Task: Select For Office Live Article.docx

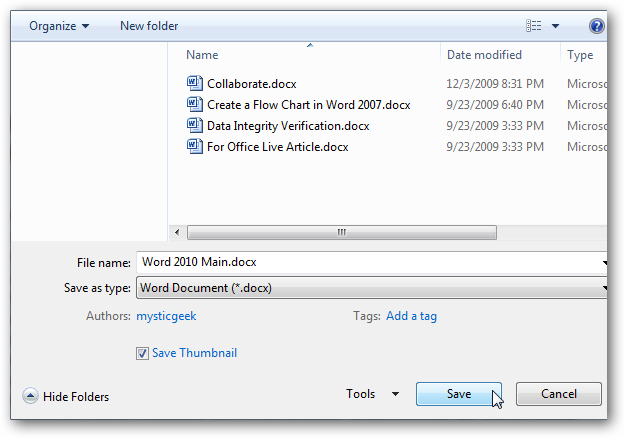Action: tap(277, 147)
